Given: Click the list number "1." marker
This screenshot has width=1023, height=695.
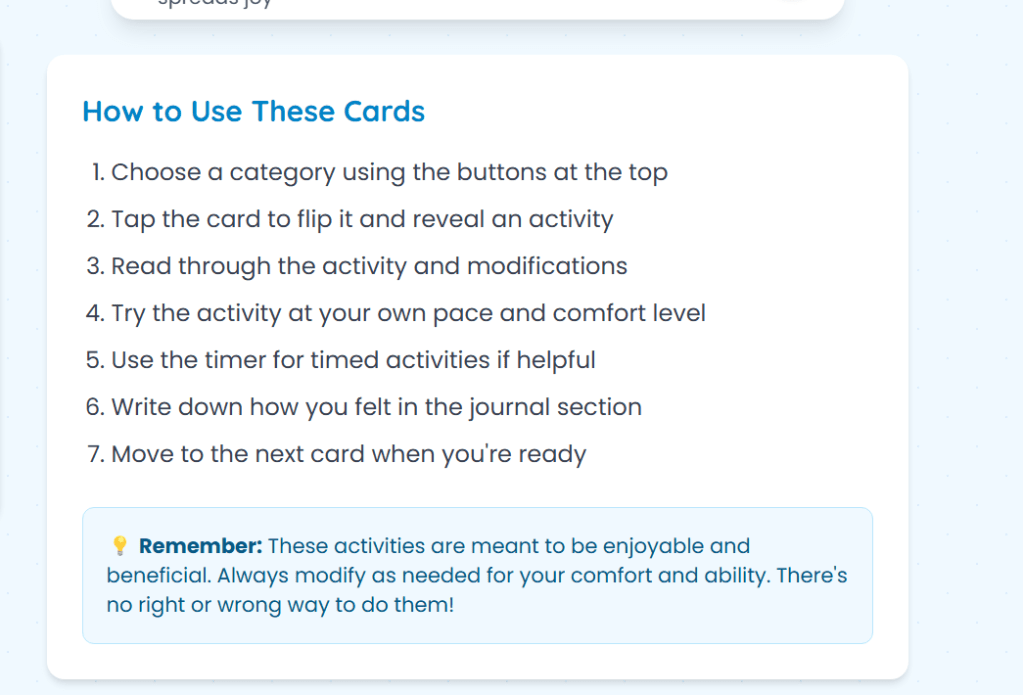Looking at the screenshot, I should pyautogui.click(x=98, y=172).
